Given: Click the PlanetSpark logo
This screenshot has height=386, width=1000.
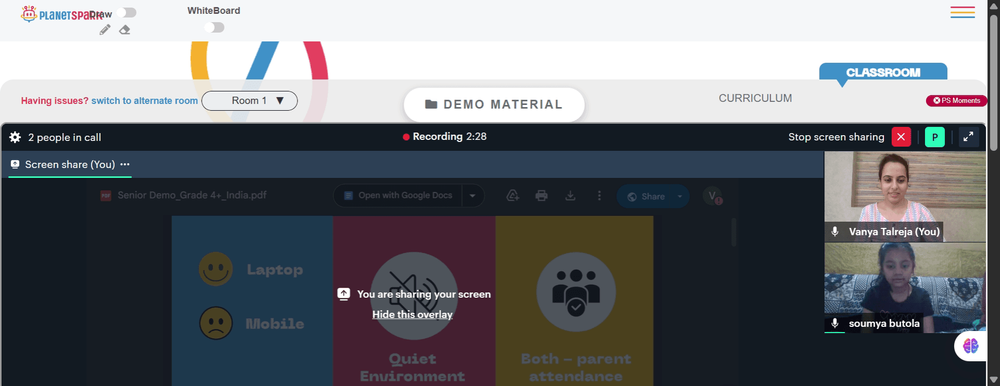Looking at the screenshot, I should (61, 13).
